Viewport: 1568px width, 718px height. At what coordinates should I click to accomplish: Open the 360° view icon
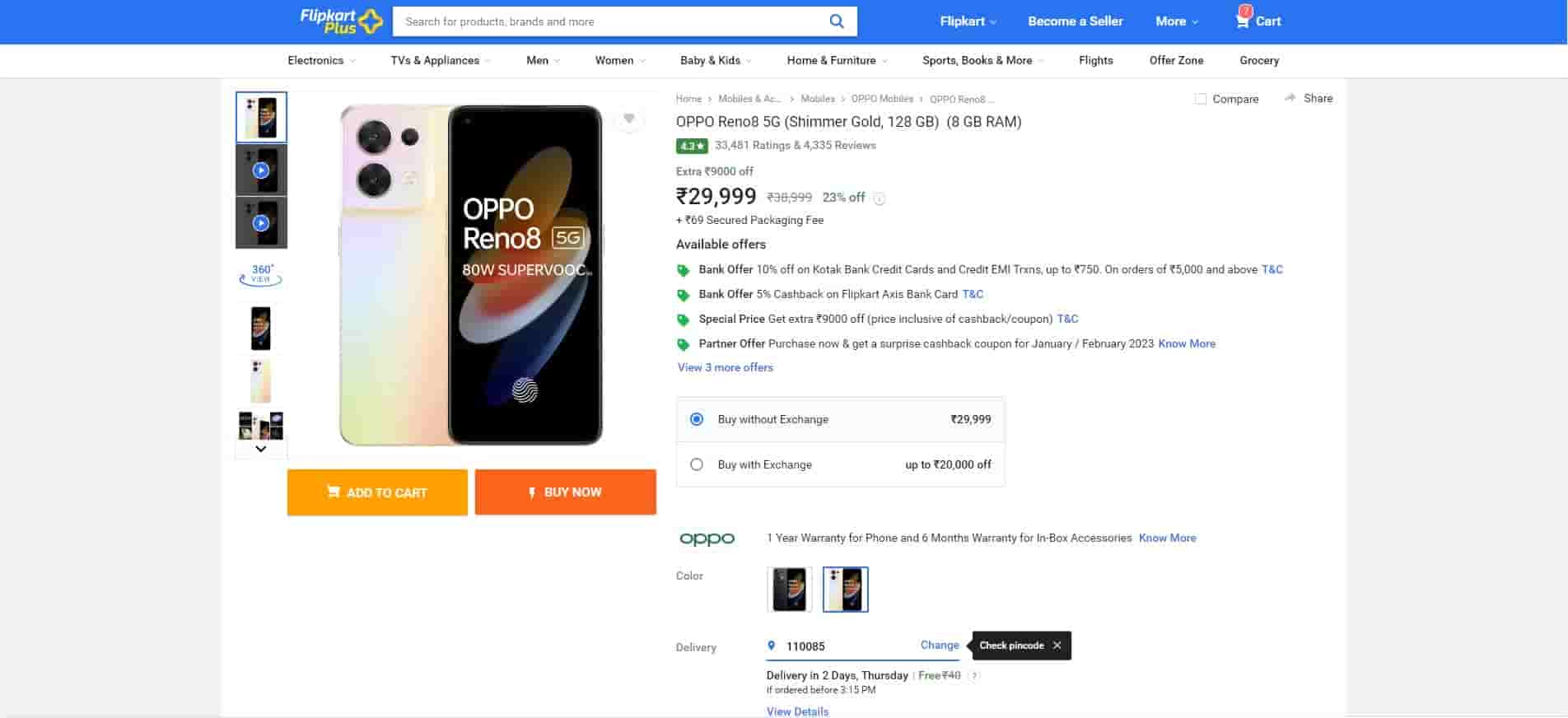tap(261, 274)
